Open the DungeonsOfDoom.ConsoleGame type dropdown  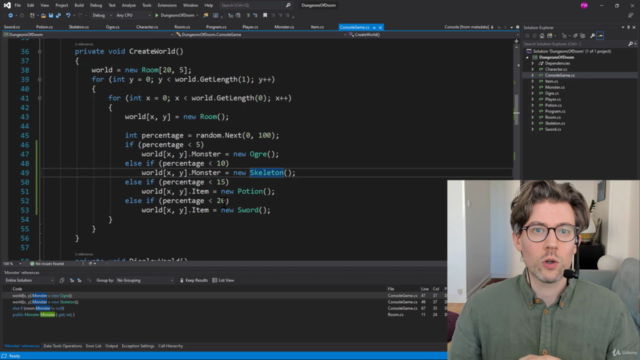point(260,35)
